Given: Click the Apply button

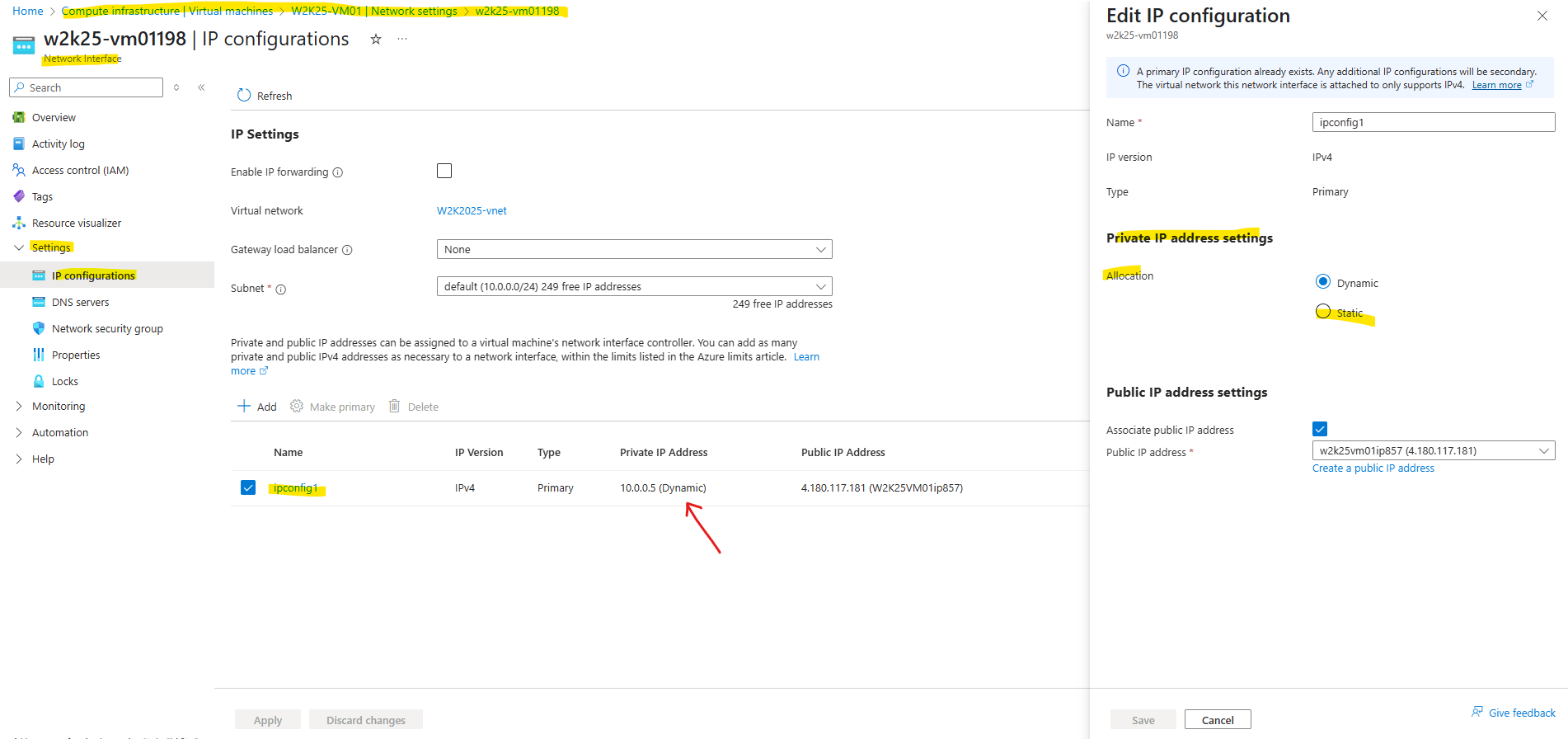Looking at the screenshot, I should pos(268,719).
